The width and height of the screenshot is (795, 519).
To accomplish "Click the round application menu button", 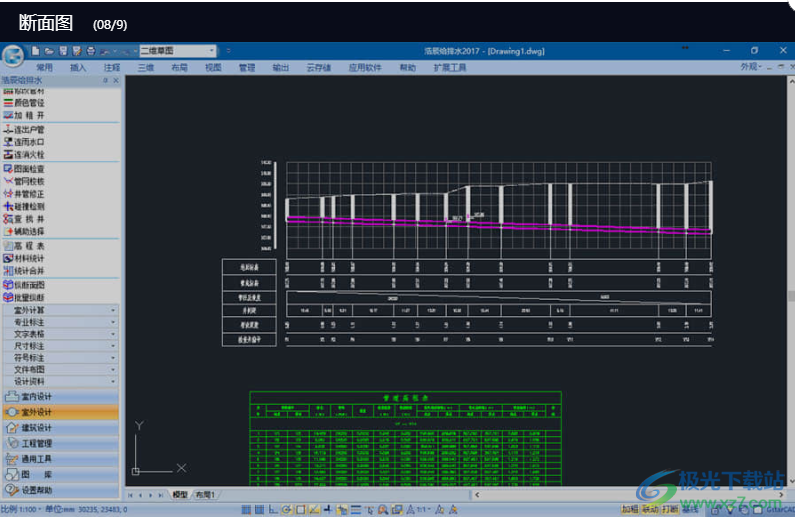I will 13,56.
